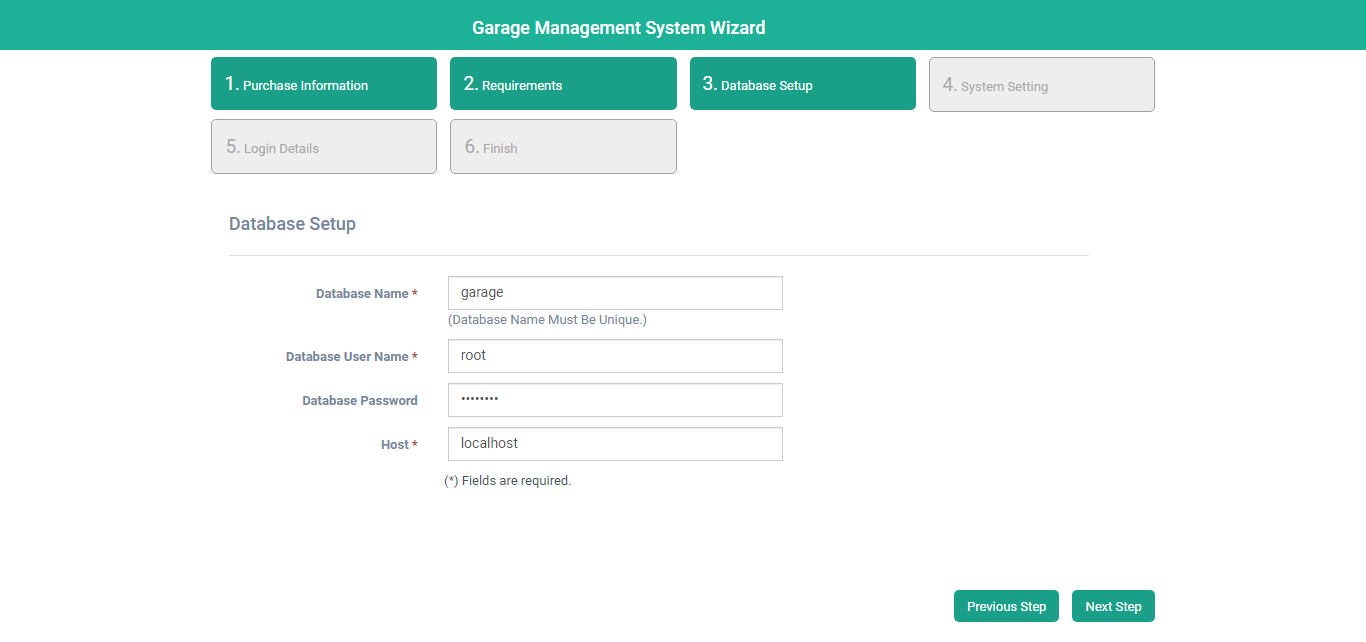Click the Database Name field containing garage
Viewport: 1366px width, 642px height.
point(615,293)
